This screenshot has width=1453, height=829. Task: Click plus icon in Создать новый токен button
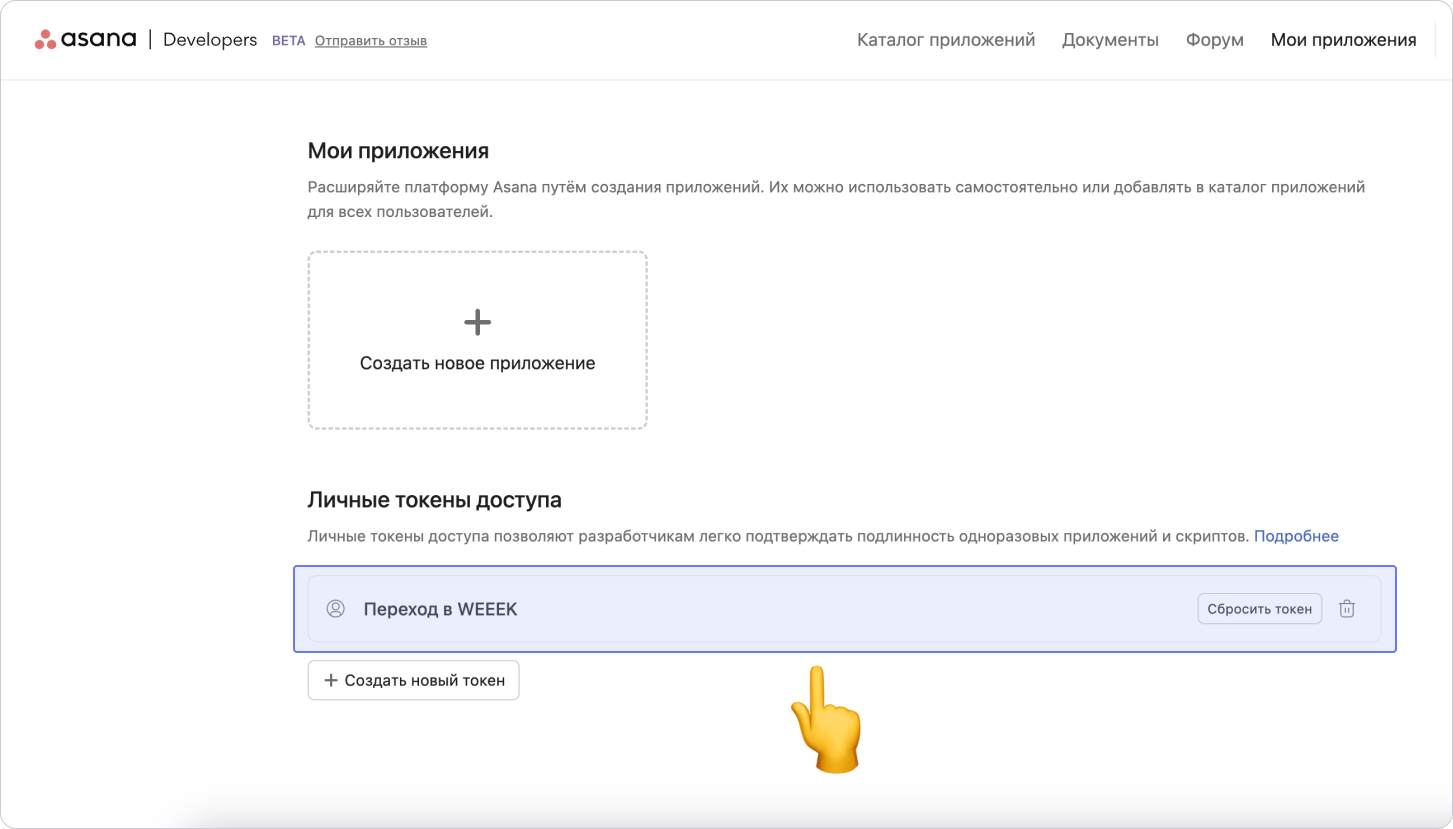(331, 680)
